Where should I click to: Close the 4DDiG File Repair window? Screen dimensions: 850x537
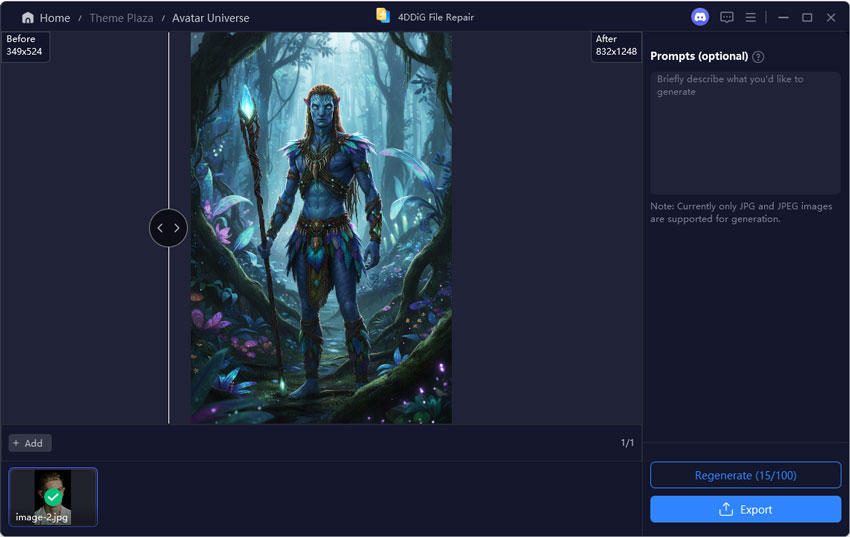[x=830, y=17]
